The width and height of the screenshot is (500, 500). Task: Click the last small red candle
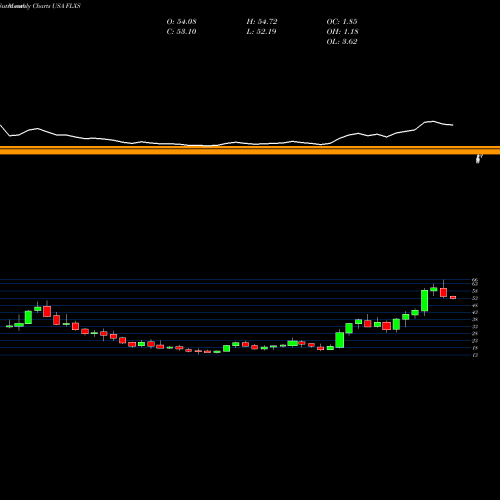(453, 297)
